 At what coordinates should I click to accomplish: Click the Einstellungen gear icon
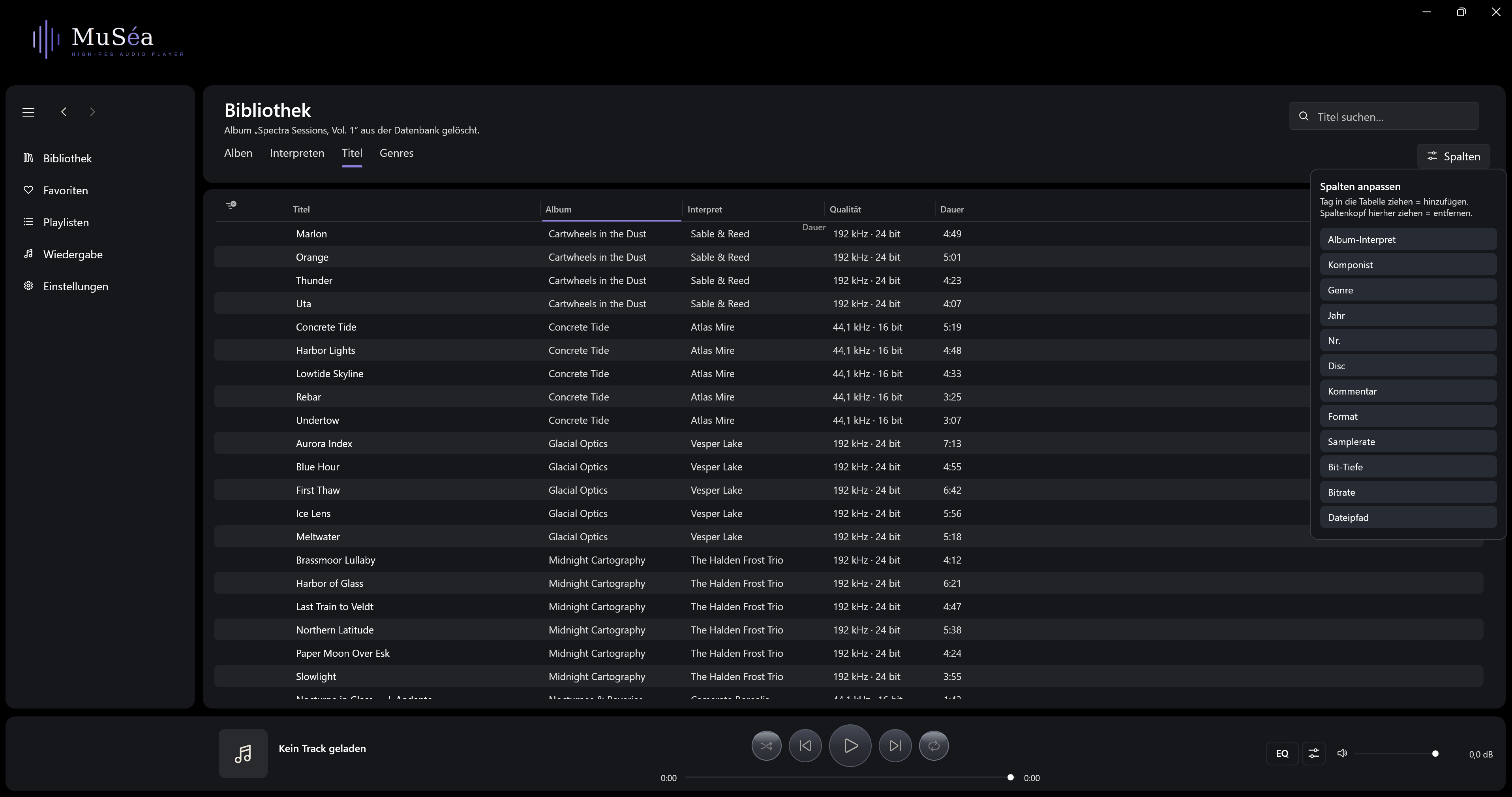28,286
